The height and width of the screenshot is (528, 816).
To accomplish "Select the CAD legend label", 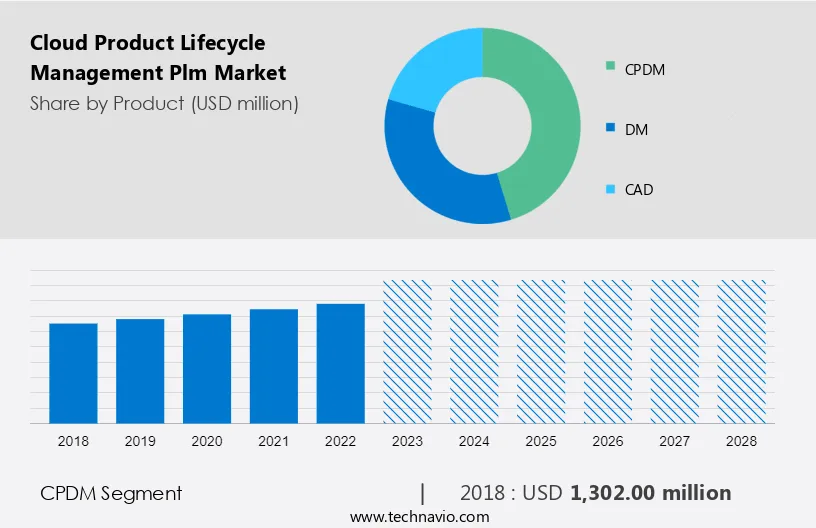I will (x=639, y=189).
